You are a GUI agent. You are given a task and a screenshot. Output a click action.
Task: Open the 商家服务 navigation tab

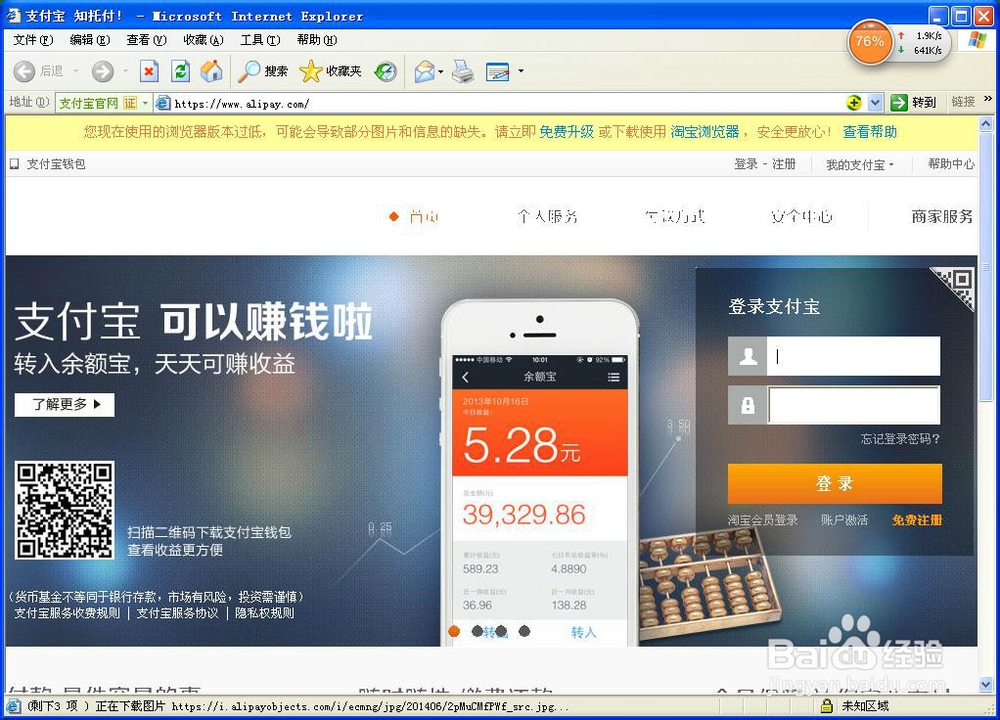[942, 216]
